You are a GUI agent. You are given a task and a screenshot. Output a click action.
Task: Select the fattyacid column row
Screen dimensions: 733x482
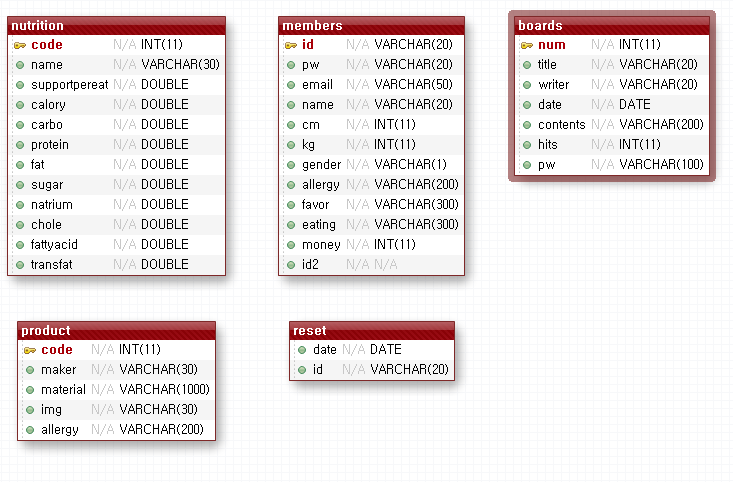click(54, 245)
